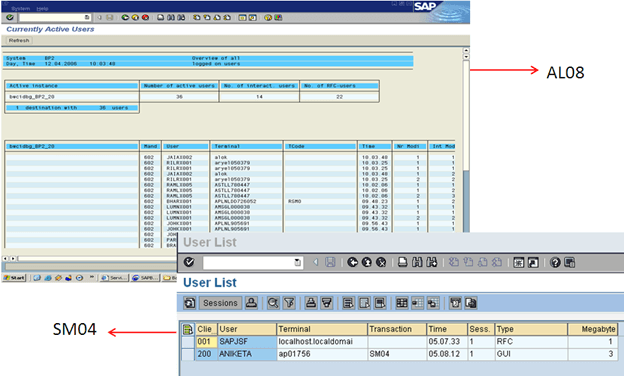Click Set Filter funnel in SM04 toolbar
The width and height of the screenshot is (624, 376).
pos(289,303)
